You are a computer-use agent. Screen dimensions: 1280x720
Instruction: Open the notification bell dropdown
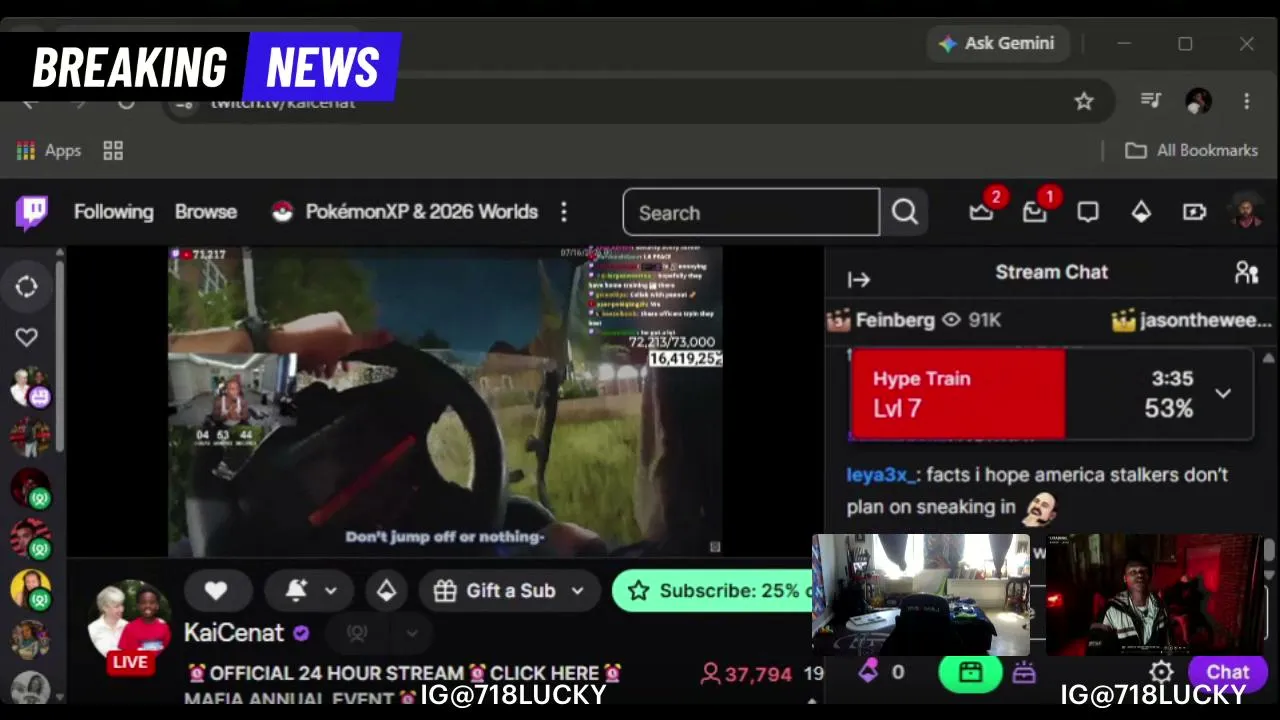pos(310,591)
